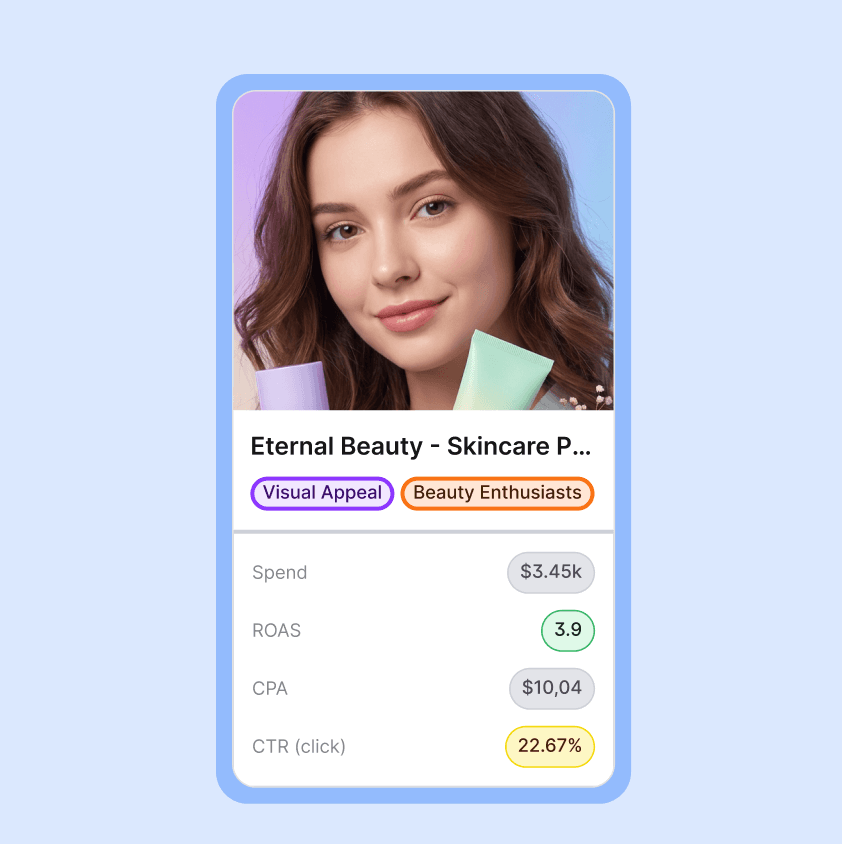
Task: Click the small flowers in the image corner
Action: (x=588, y=398)
